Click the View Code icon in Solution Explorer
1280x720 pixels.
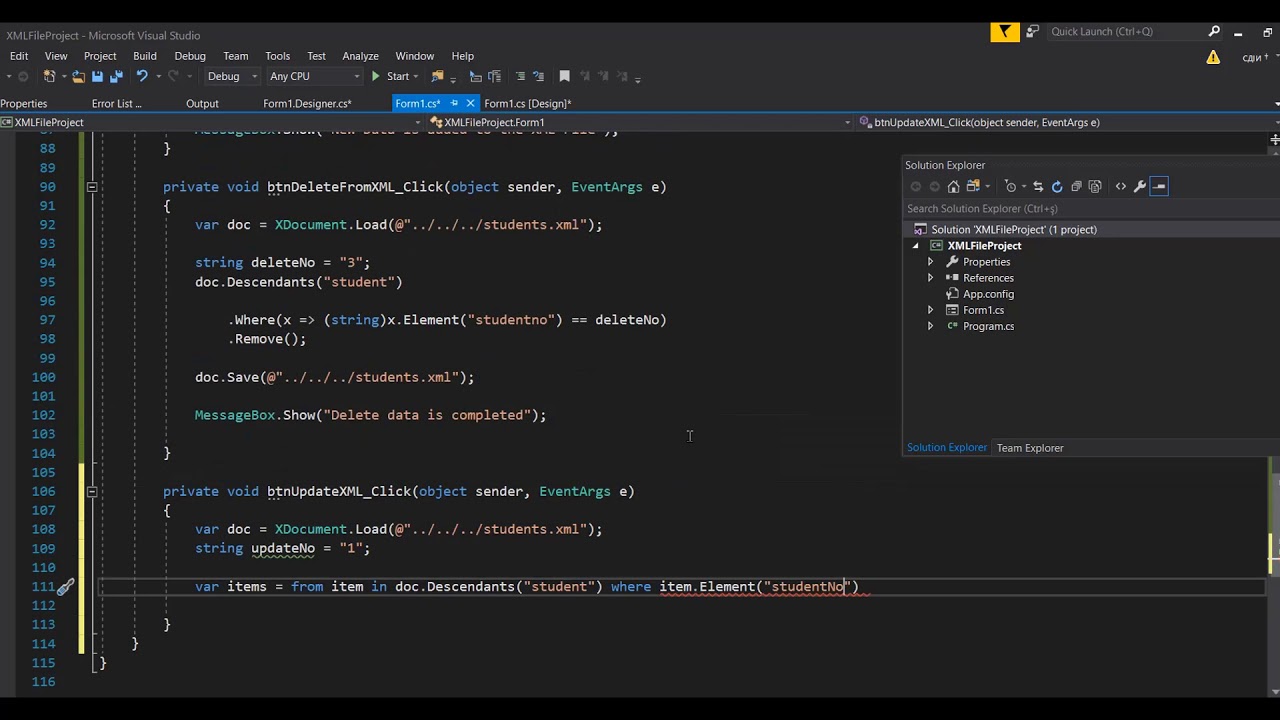tap(1120, 186)
